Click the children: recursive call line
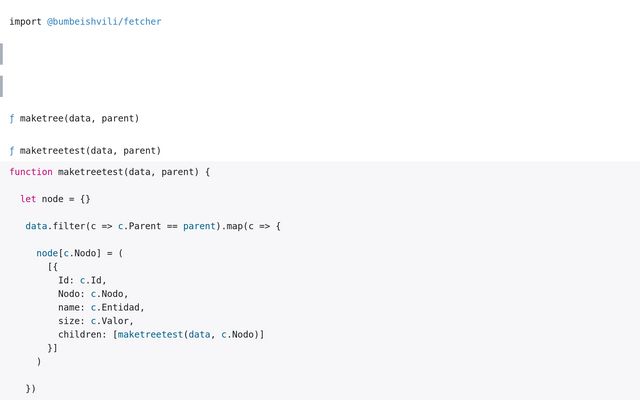Screen dimensions: 640x400 point(160,334)
